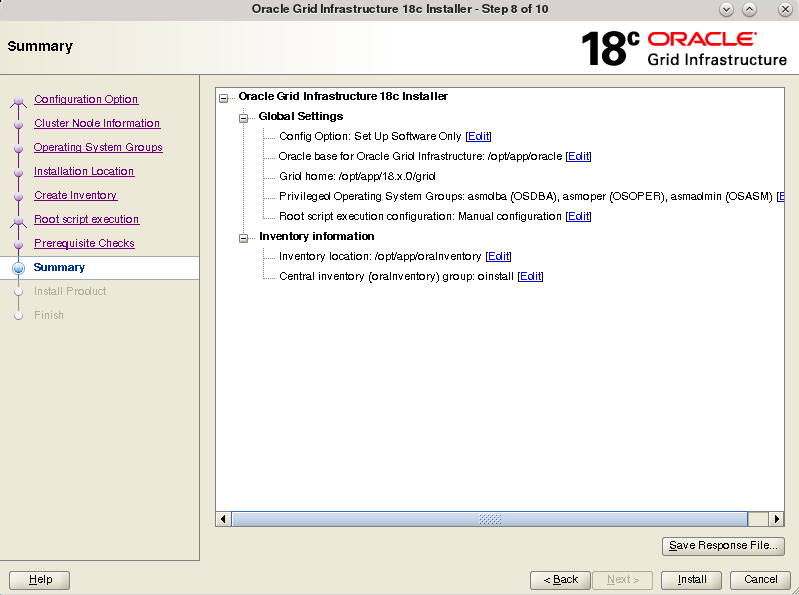Screen dimensions: 799x595
Task: Click the Root script execution step marker
Action: 18,221
